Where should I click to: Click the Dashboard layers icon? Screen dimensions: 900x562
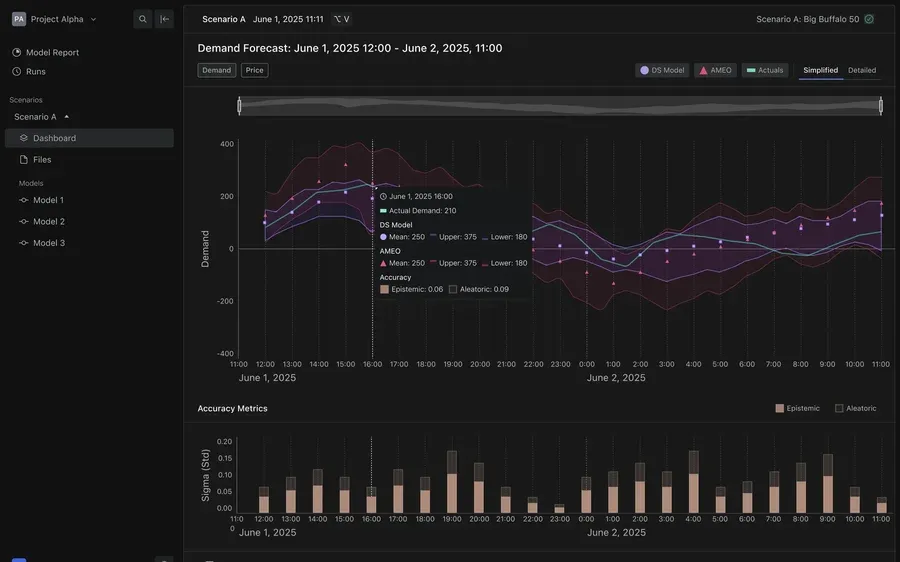coord(24,138)
